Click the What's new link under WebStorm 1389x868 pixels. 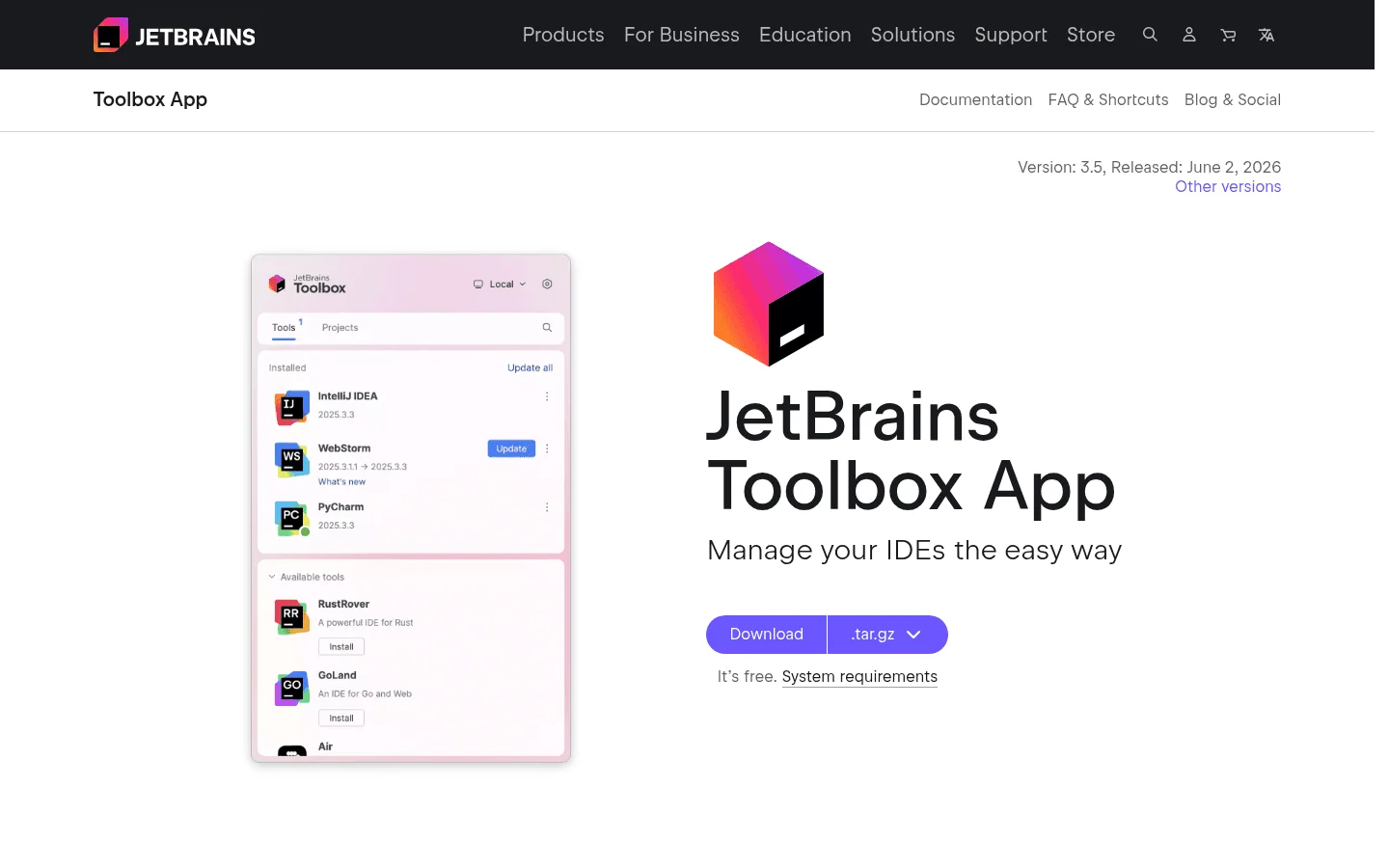(x=341, y=482)
